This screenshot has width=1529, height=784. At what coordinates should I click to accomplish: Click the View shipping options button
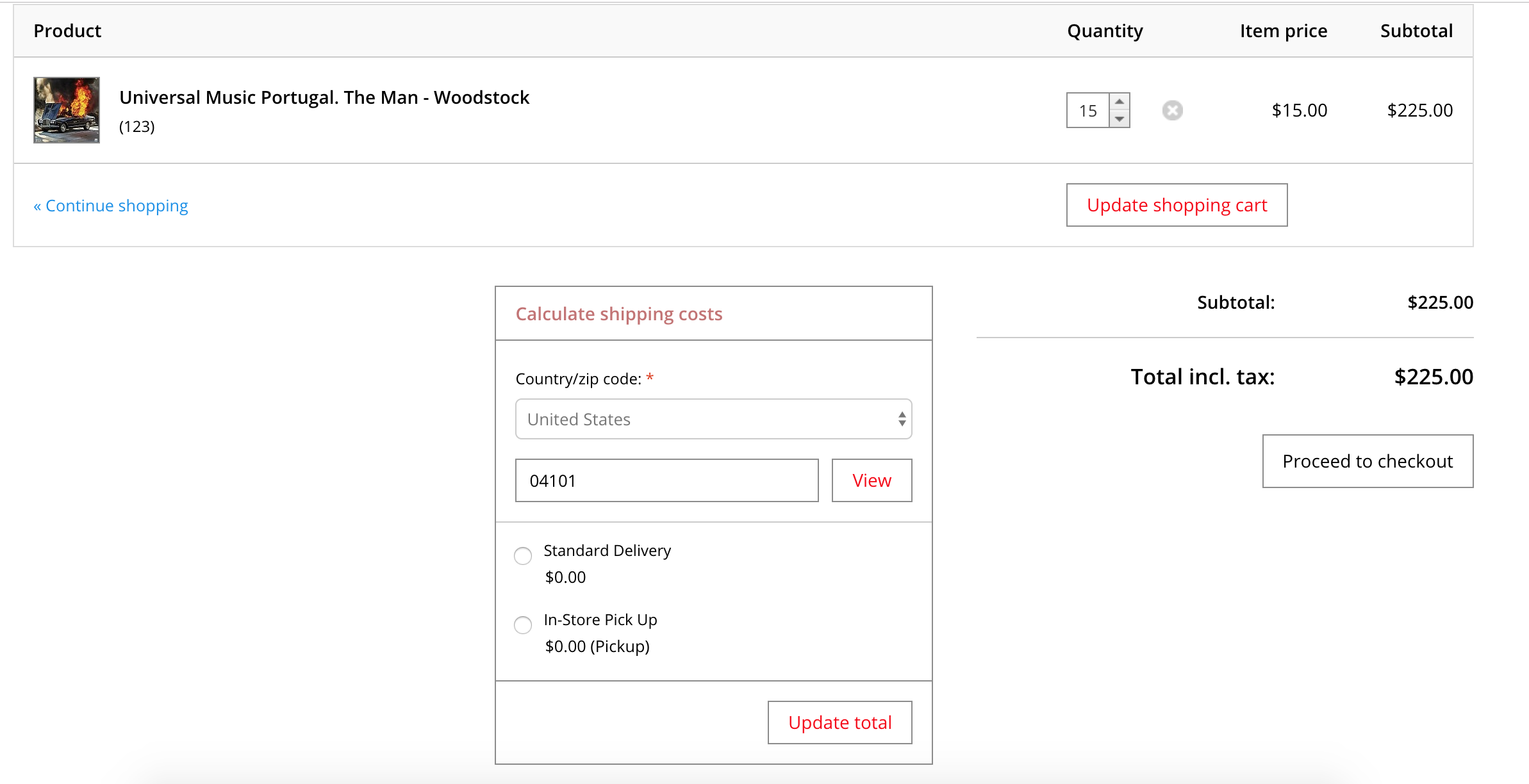coord(872,480)
